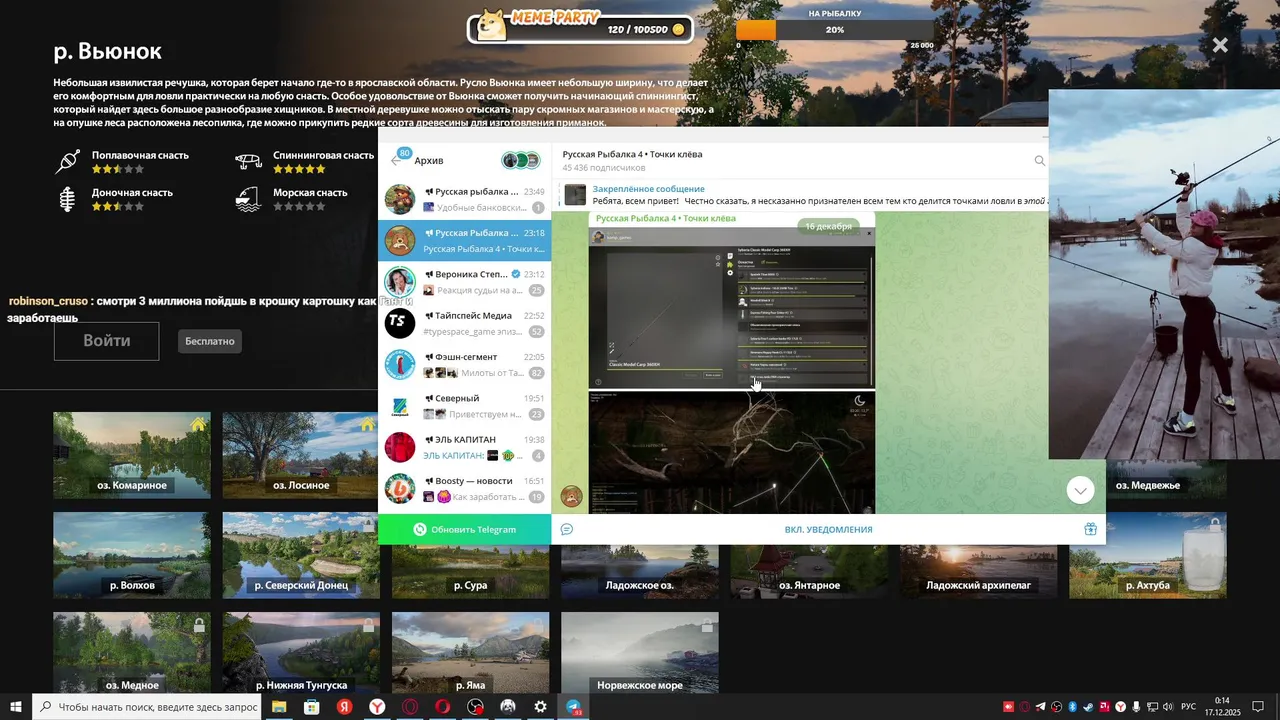Click home icon on оз. Комариное card
This screenshot has width=1280, height=720.
[x=198, y=424]
